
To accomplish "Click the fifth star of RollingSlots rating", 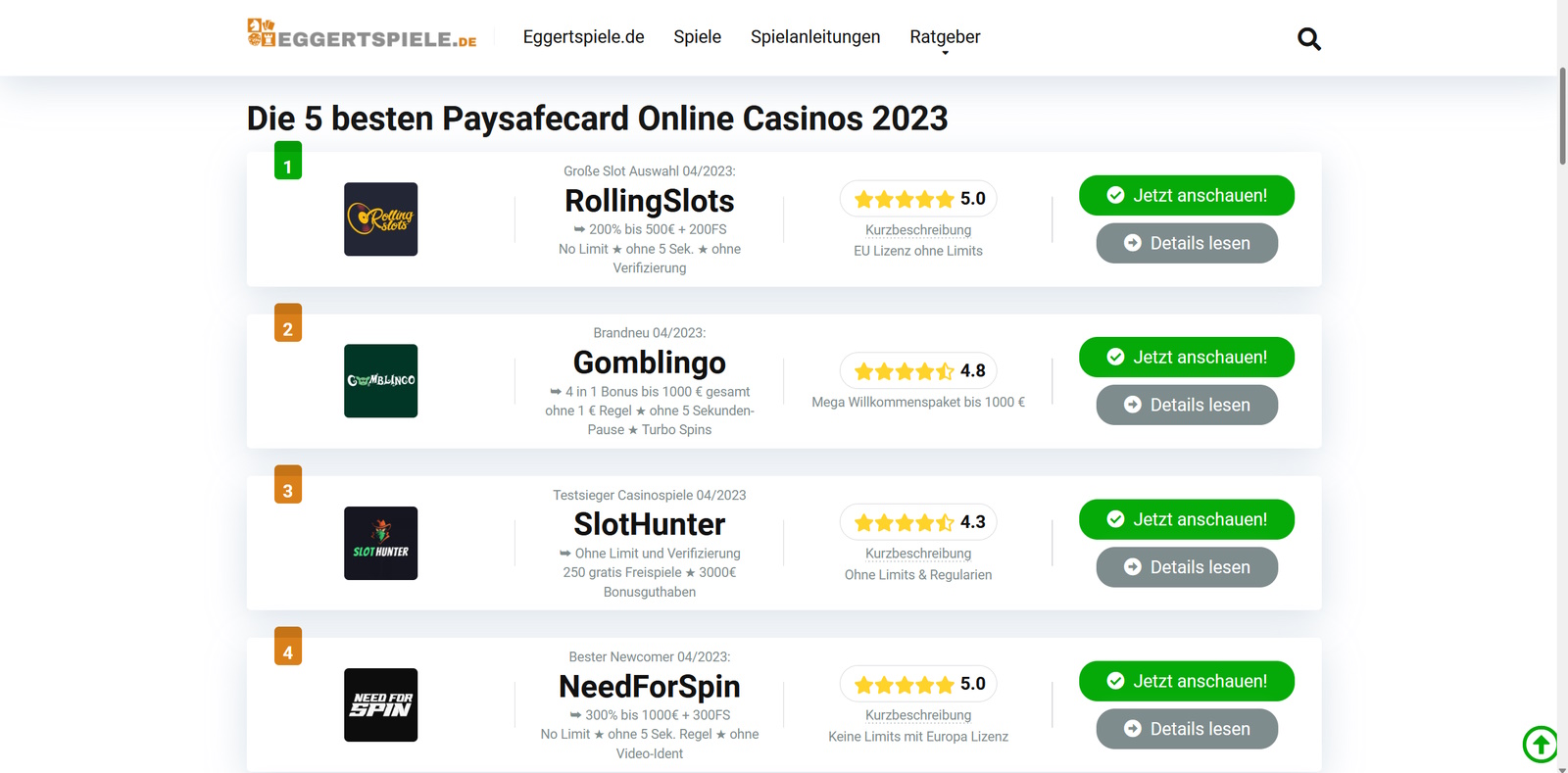I will (x=945, y=198).
